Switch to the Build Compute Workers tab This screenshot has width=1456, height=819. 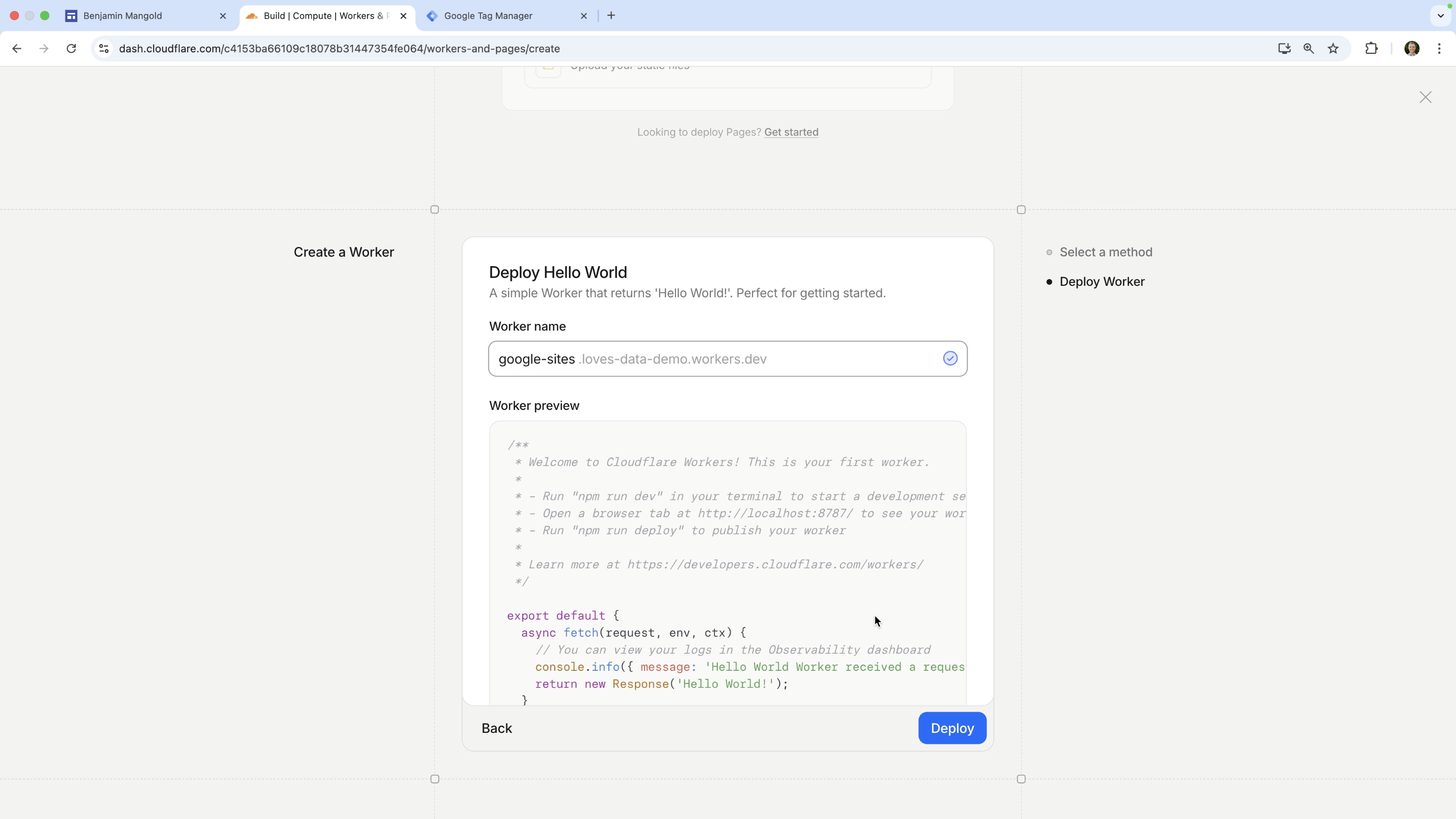(x=327, y=16)
